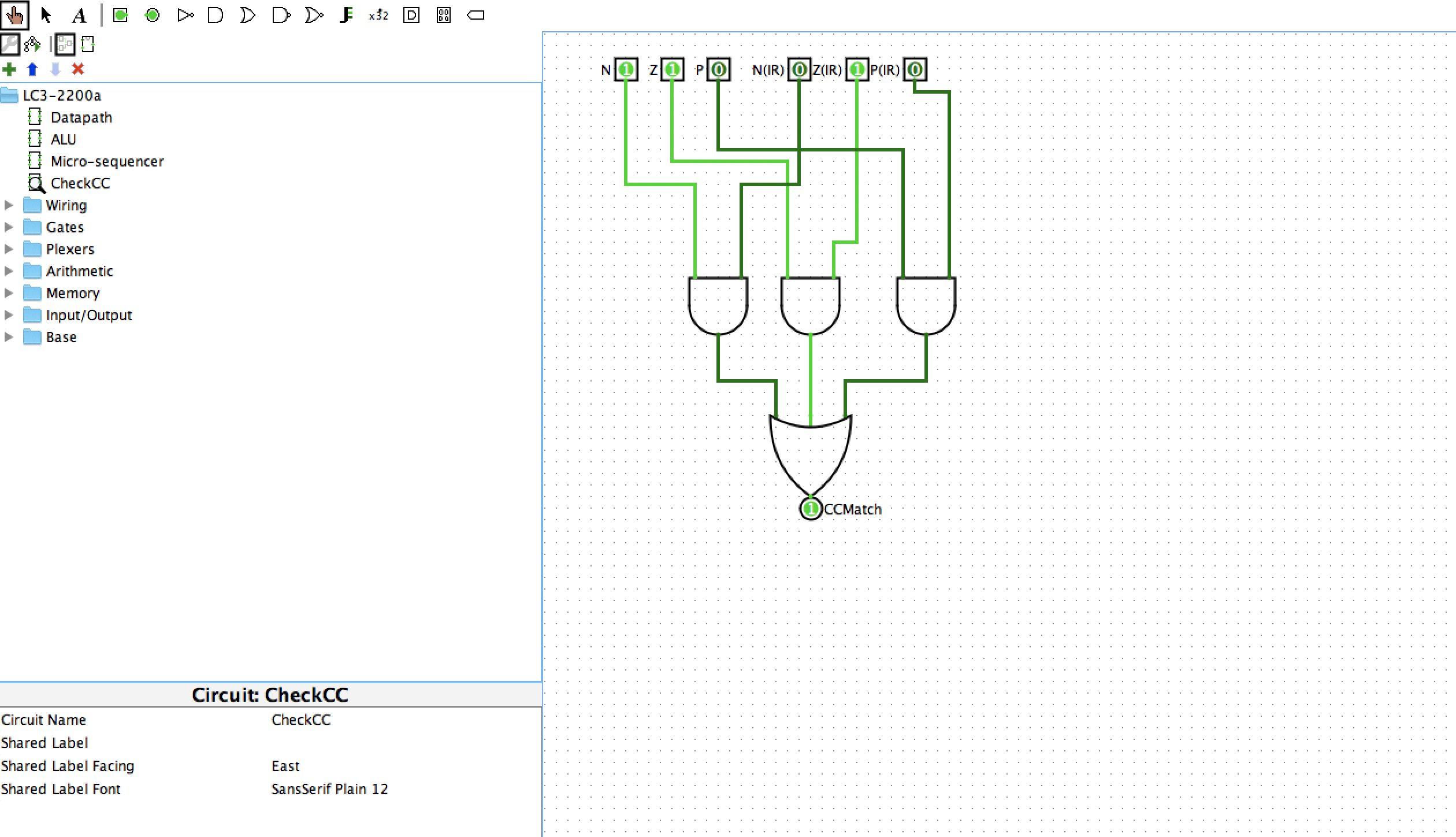Select the Text tool (A icon)
Viewport: 1456px width, 837px height.
pos(80,16)
